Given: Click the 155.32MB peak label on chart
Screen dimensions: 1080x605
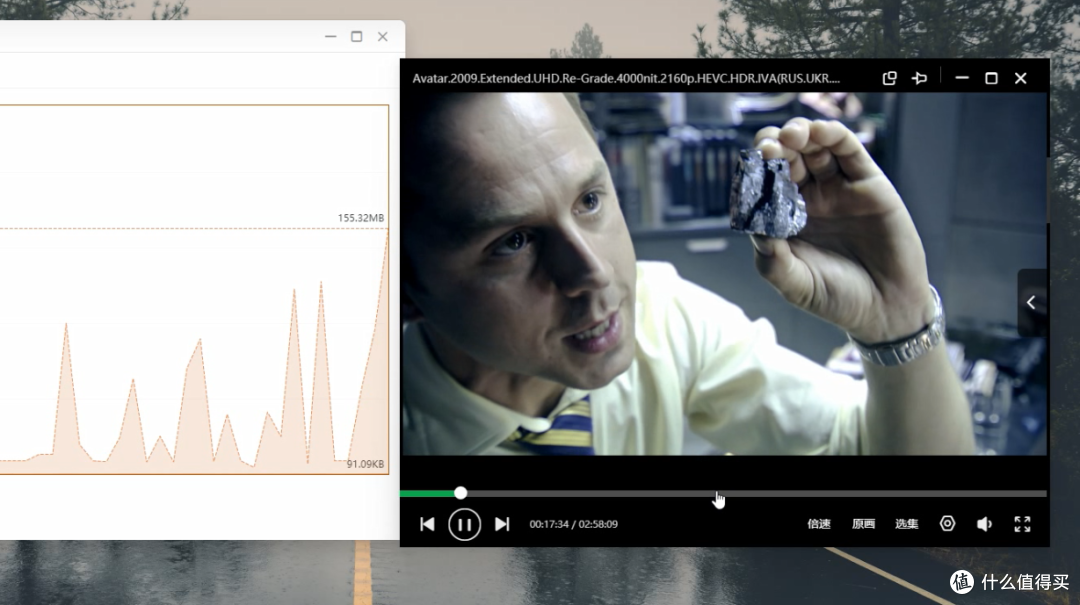Looking at the screenshot, I should 361,218.
